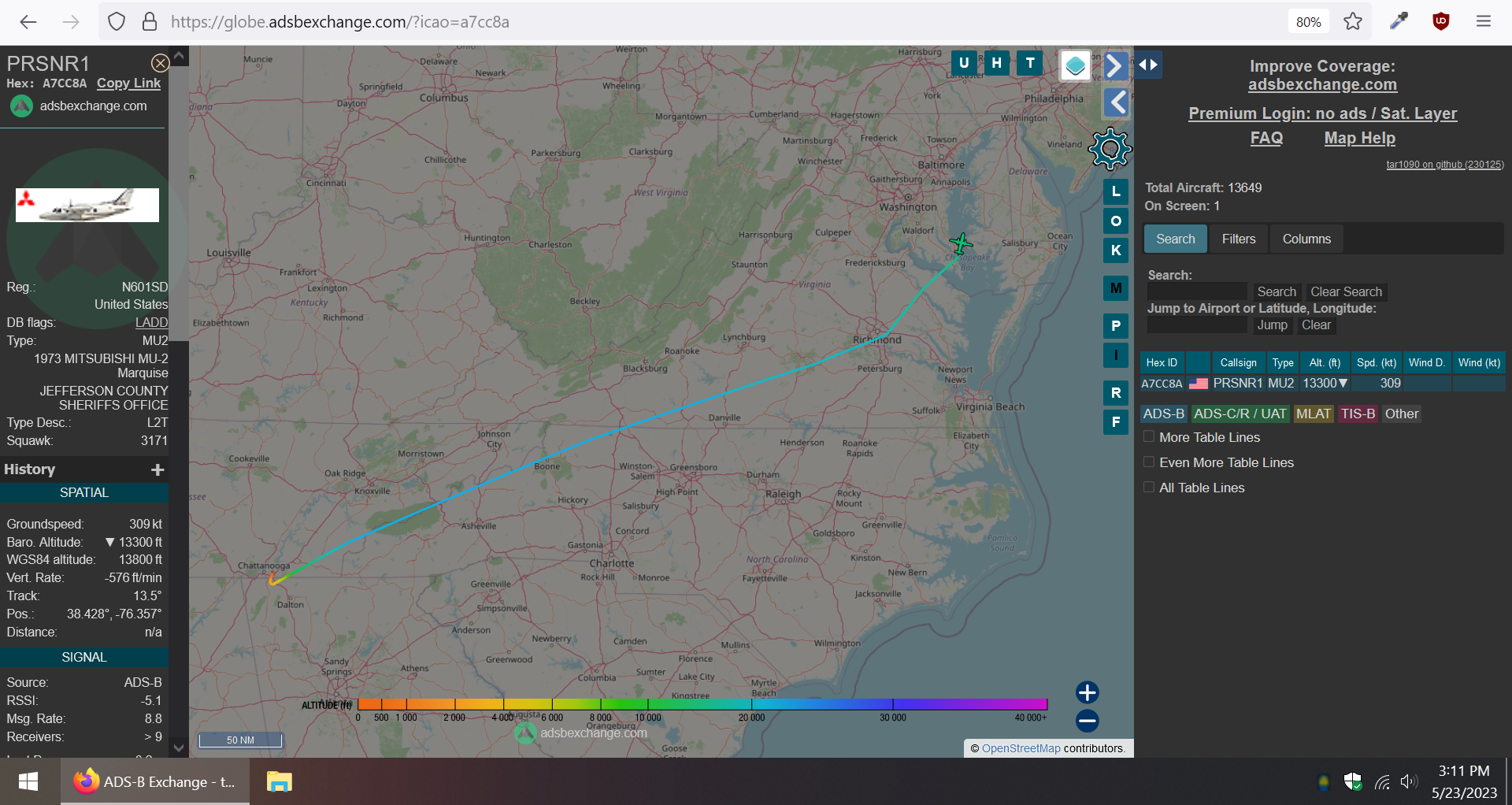The height and width of the screenshot is (805, 1512).
Task: Zoom out on the map
Action: (1088, 721)
